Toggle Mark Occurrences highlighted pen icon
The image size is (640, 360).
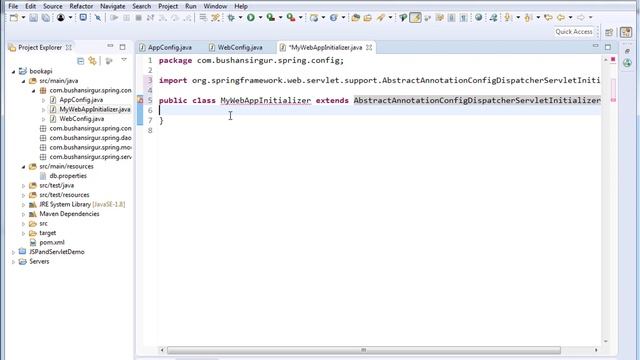[416, 18]
